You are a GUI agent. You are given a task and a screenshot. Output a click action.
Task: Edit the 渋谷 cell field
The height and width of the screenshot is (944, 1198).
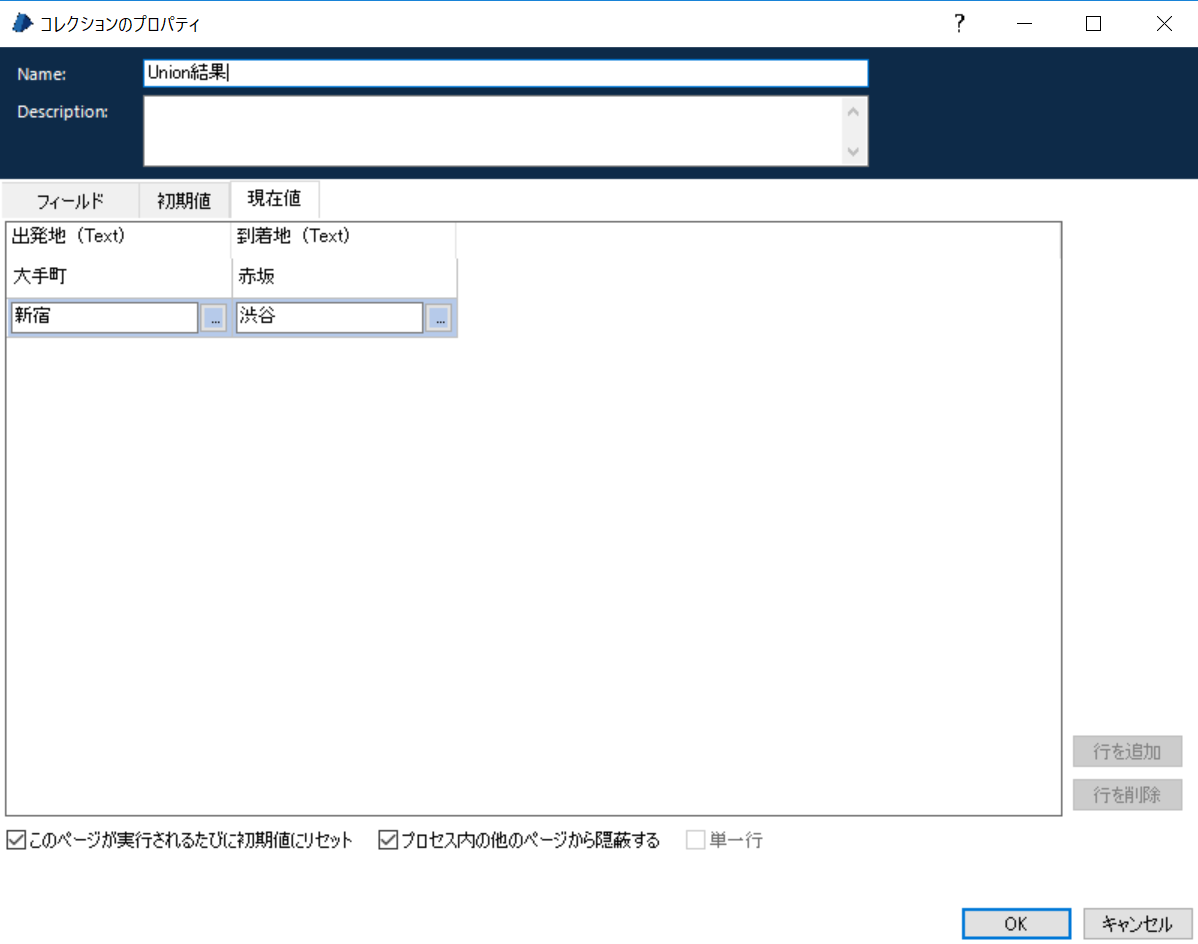329,317
